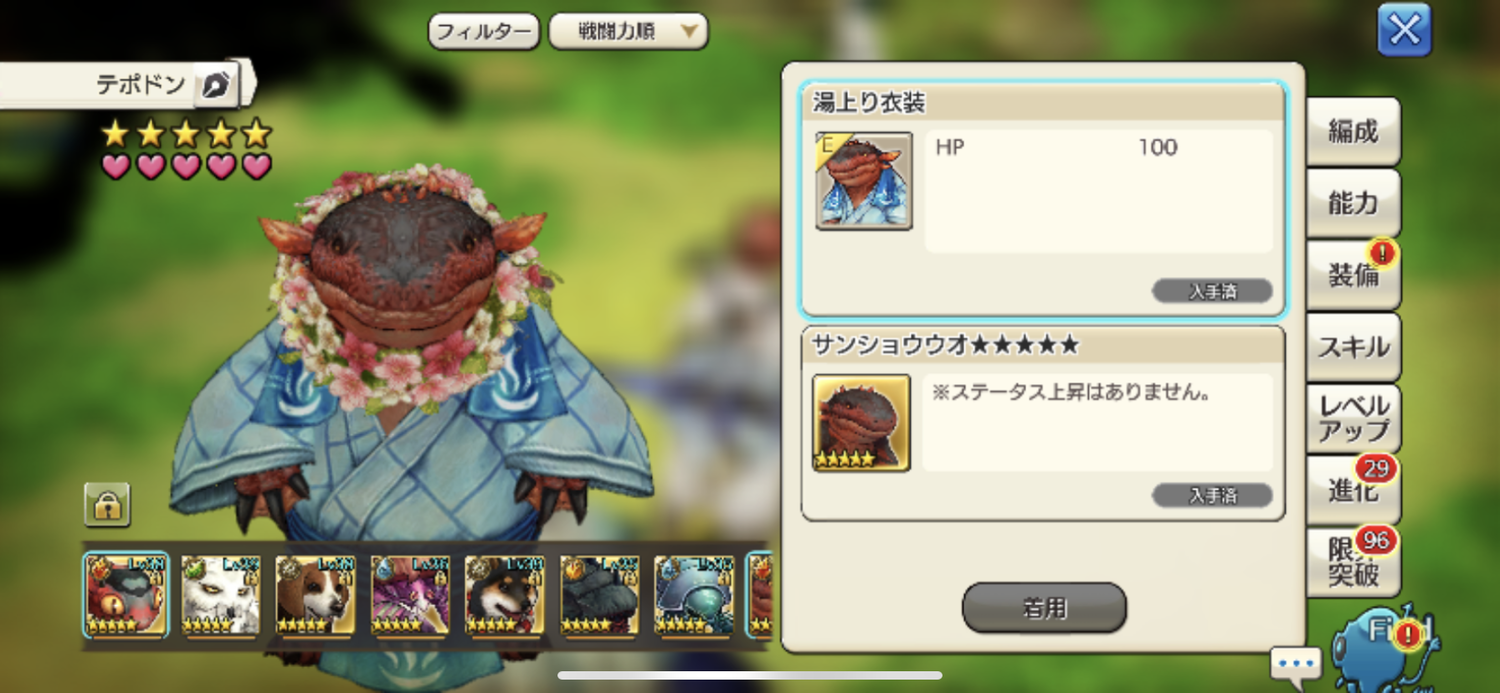Image resolution: width=1500 pixels, height=693 pixels.
Task: Tap the pencil icon beside テポドン name
Action: pyautogui.click(x=215, y=86)
